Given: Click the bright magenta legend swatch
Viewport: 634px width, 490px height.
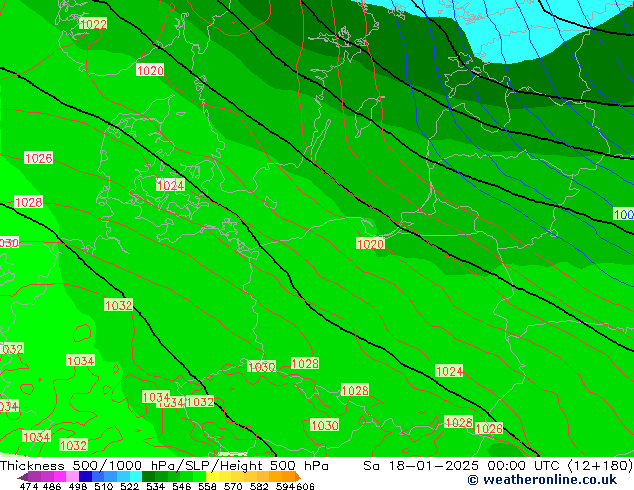Looking at the screenshot, I should coord(60,476).
